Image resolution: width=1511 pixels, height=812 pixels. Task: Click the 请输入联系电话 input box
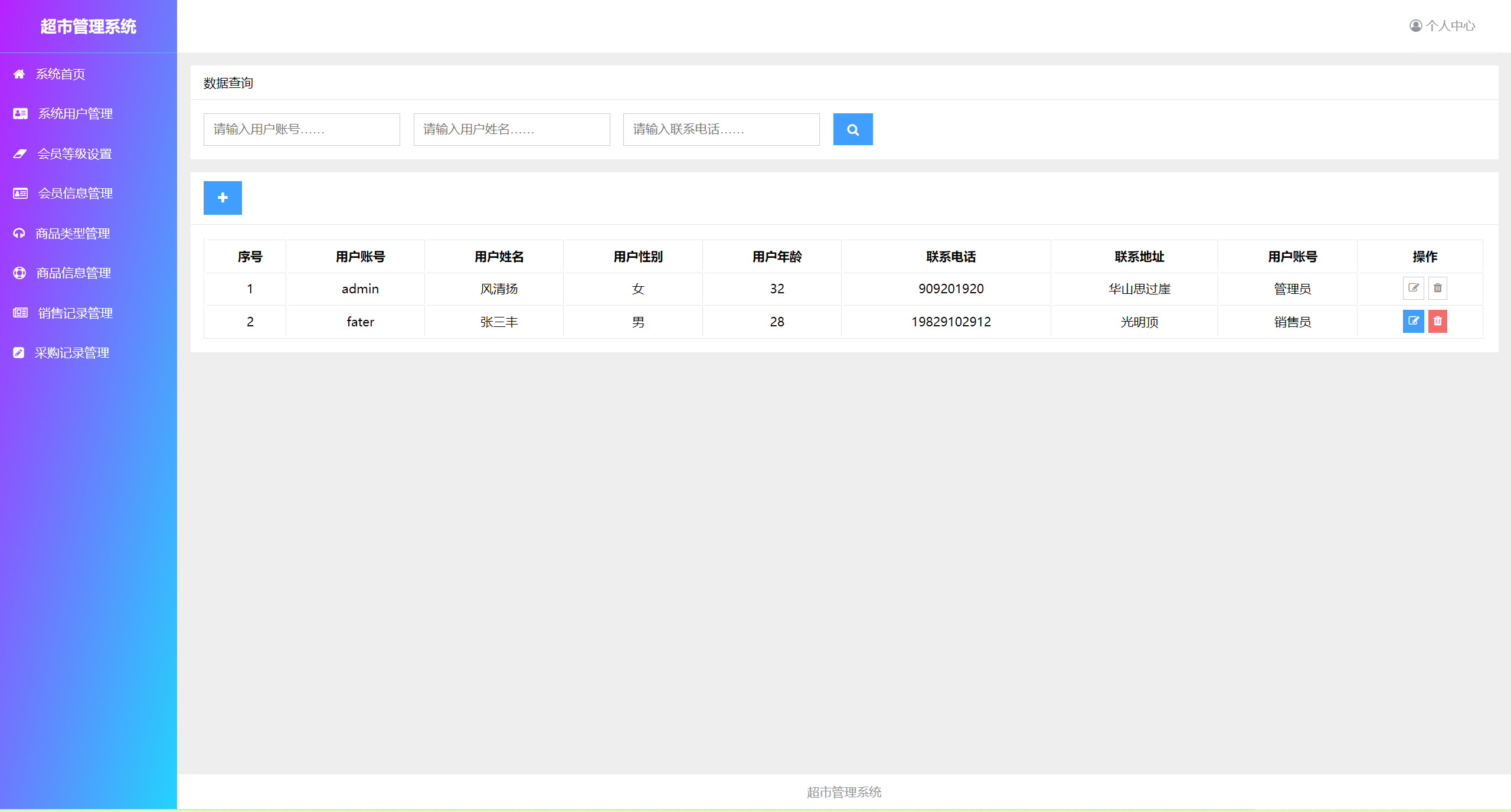721,129
